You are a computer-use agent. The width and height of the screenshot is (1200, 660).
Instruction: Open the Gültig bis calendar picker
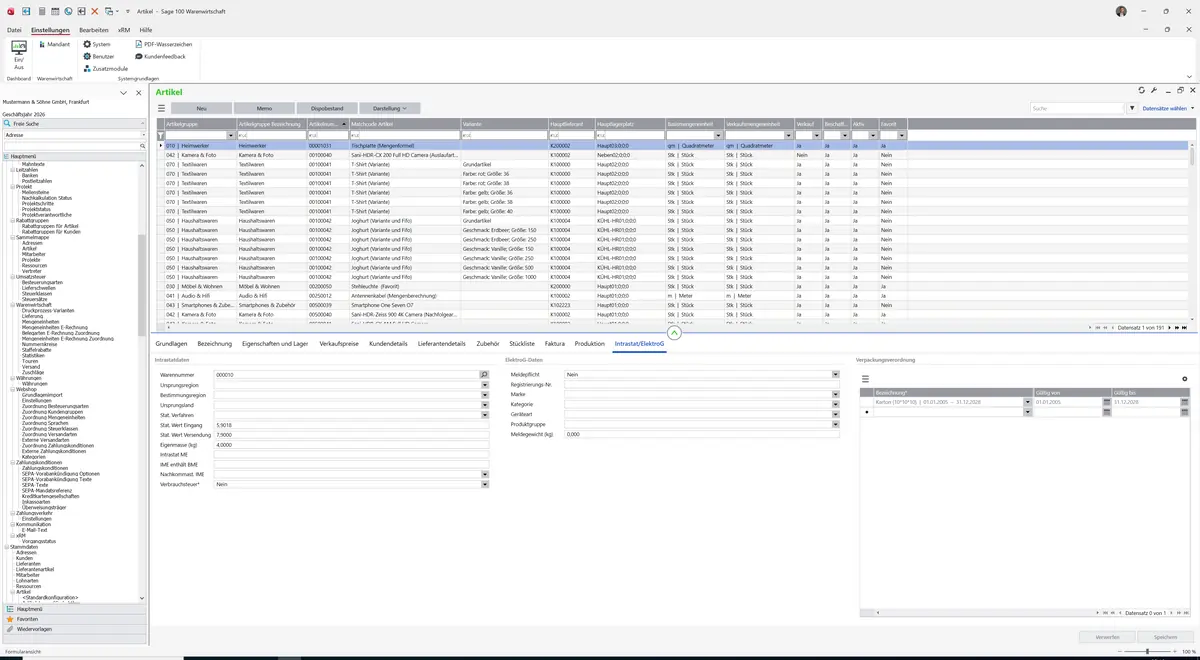point(1185,402)
